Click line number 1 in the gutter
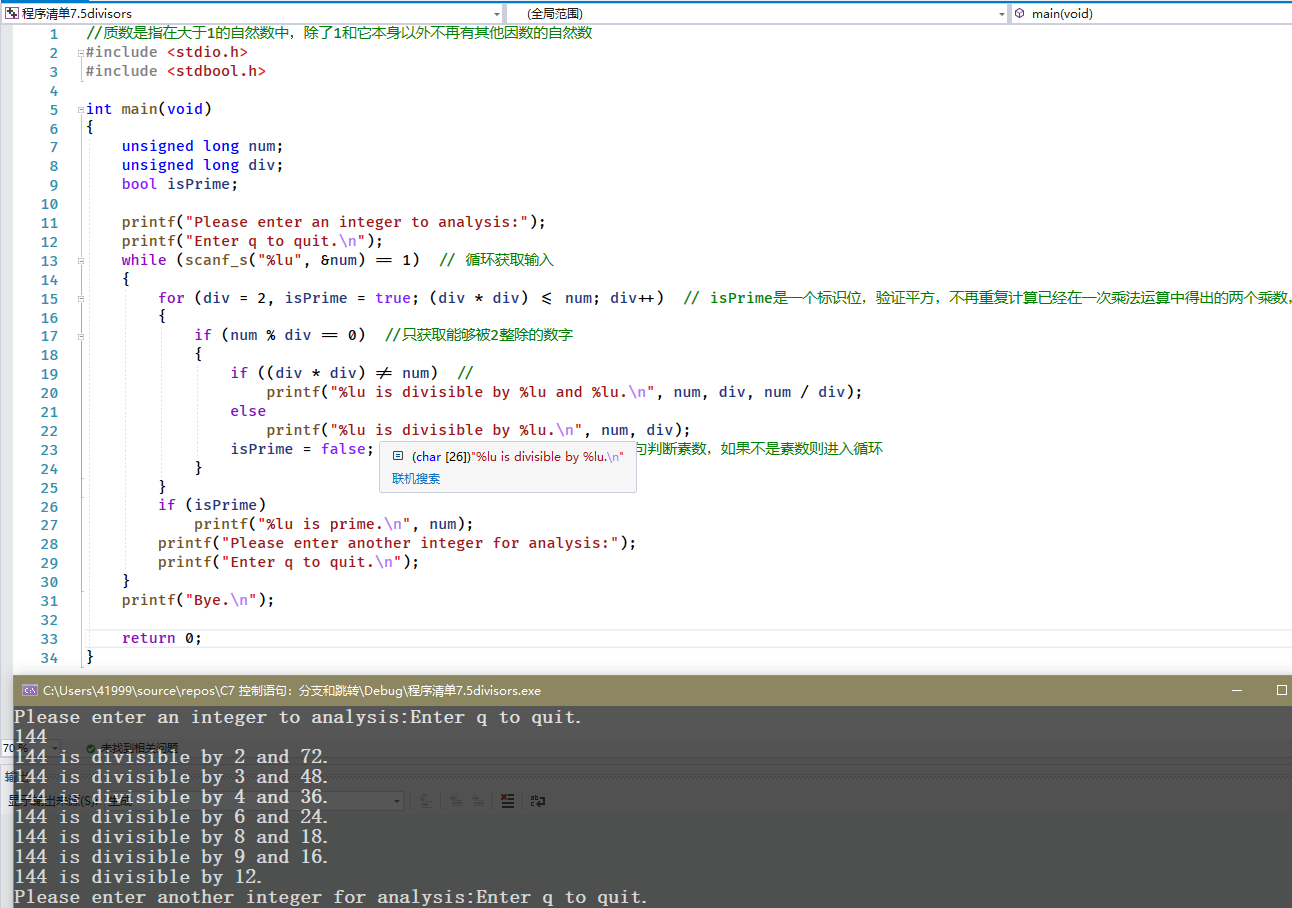The height and width of the screenshot is (908, 1292). click(x=54, y=33)
